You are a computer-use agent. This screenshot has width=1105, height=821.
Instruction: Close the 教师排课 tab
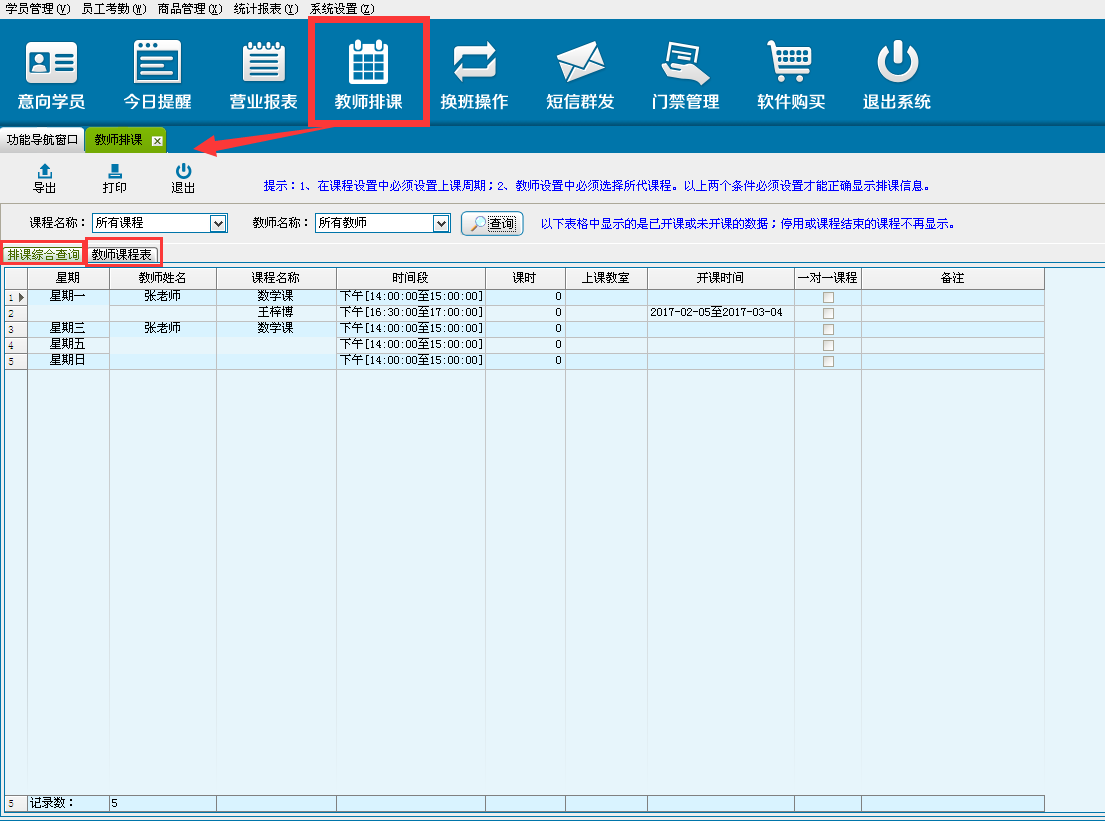pyautogui.click(x=157, y=140)
